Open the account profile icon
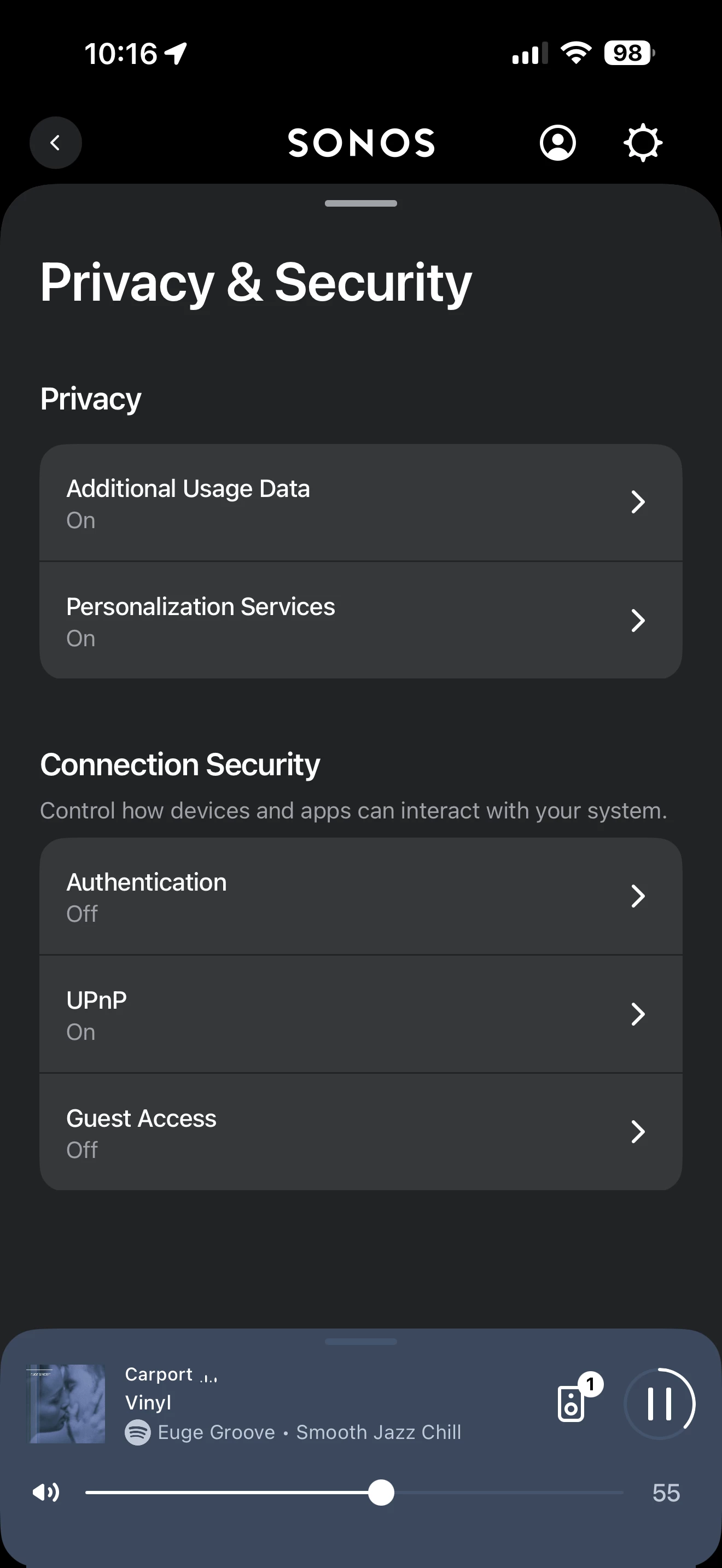The height and width of the screenshot is (1568, 722). tap(557, 143)
